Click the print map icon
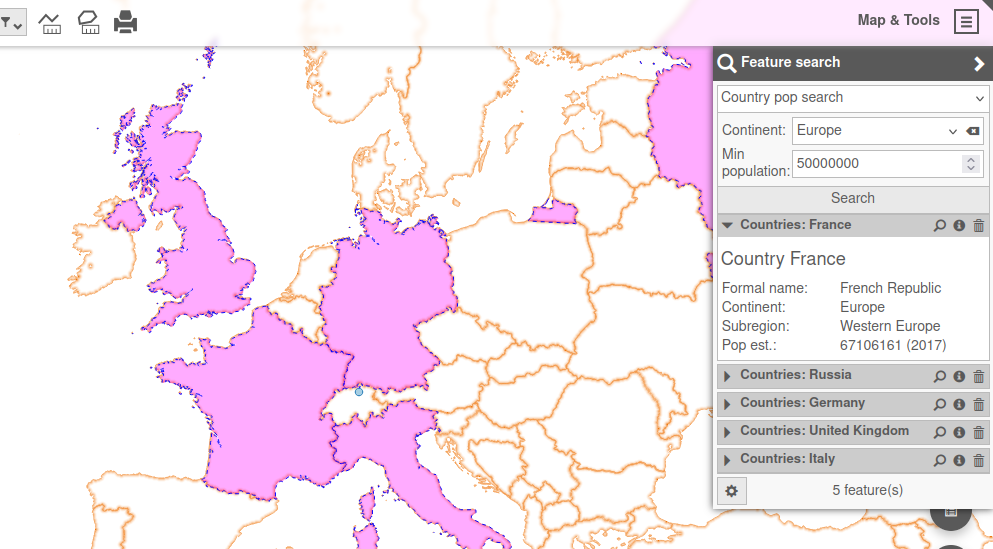 pyautogui.click(x=125, y=22)
